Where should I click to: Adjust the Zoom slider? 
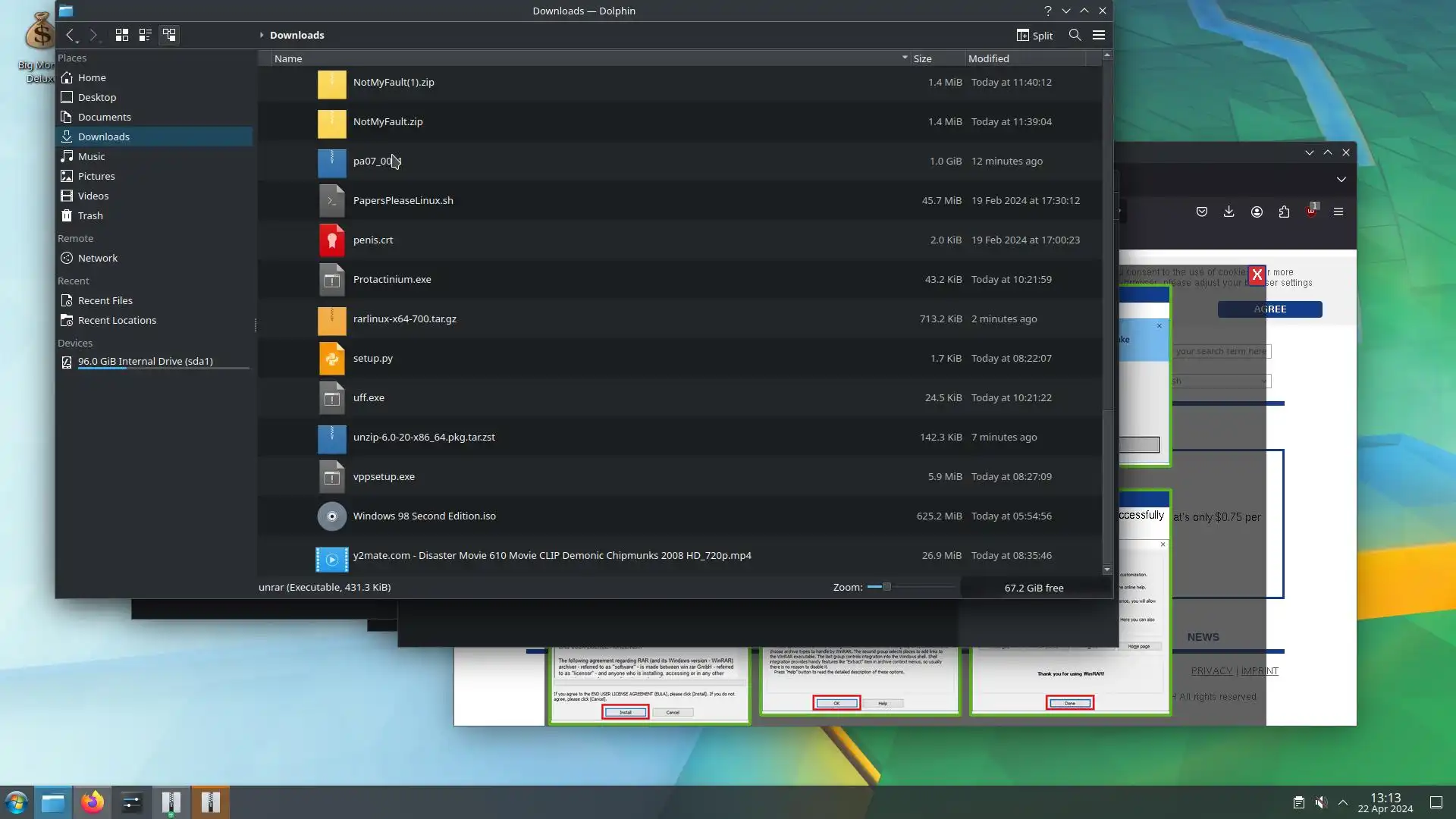(x=886, y=587)
